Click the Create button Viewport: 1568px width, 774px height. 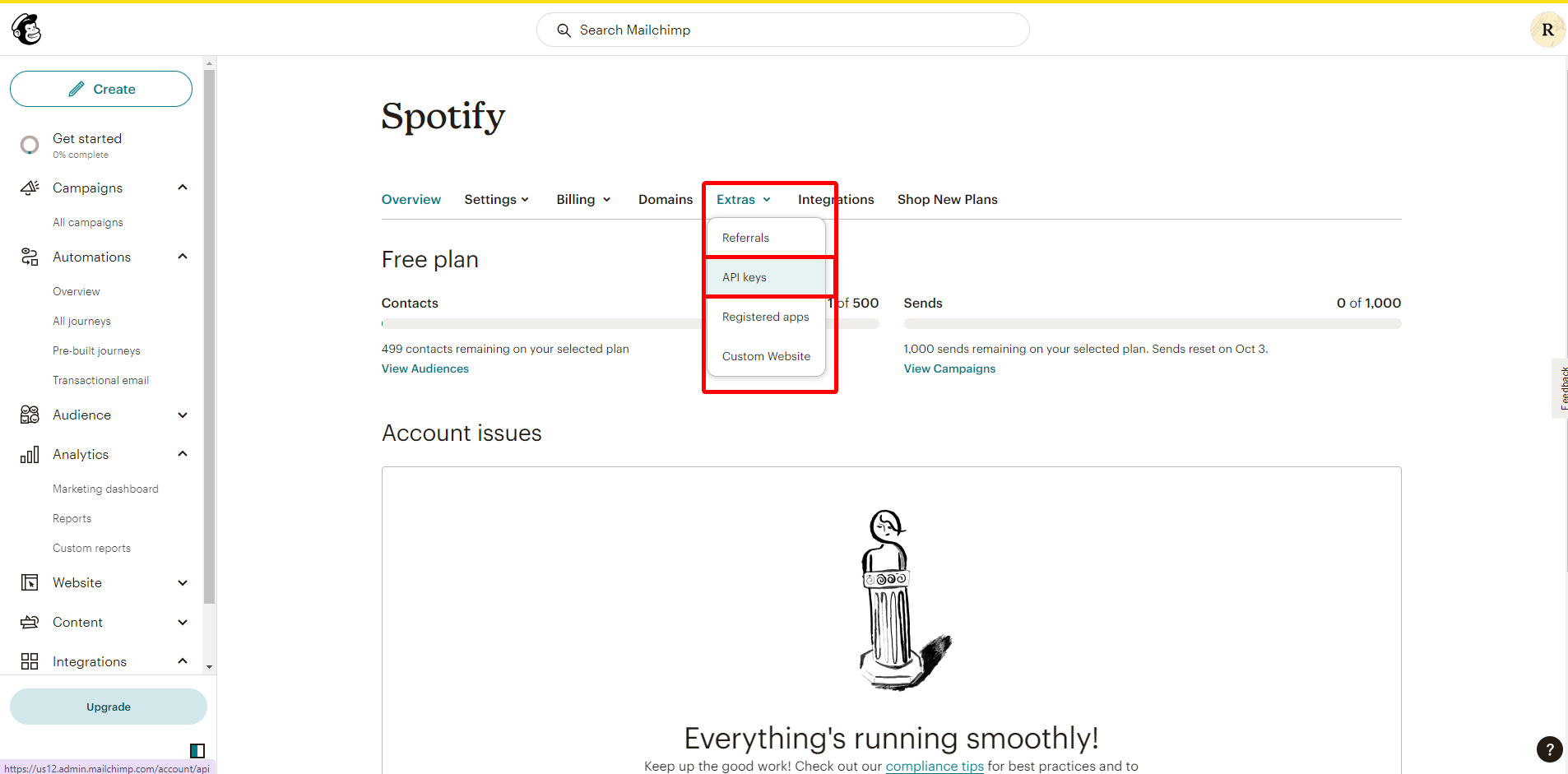pyautogui.click(x=101, y=89)
